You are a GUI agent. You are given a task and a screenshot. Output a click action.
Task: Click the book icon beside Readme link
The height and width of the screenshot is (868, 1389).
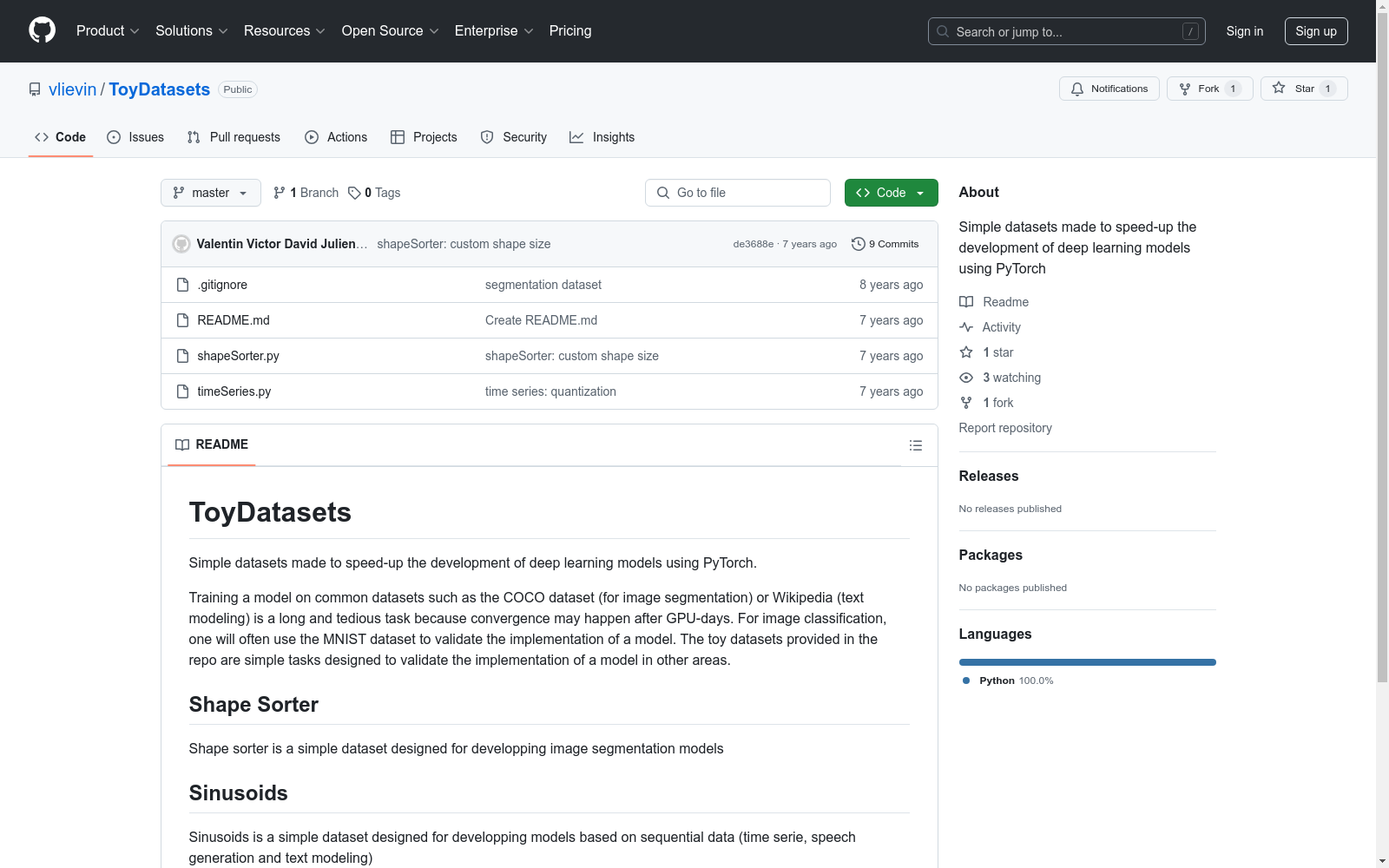[x=966, y=302]
